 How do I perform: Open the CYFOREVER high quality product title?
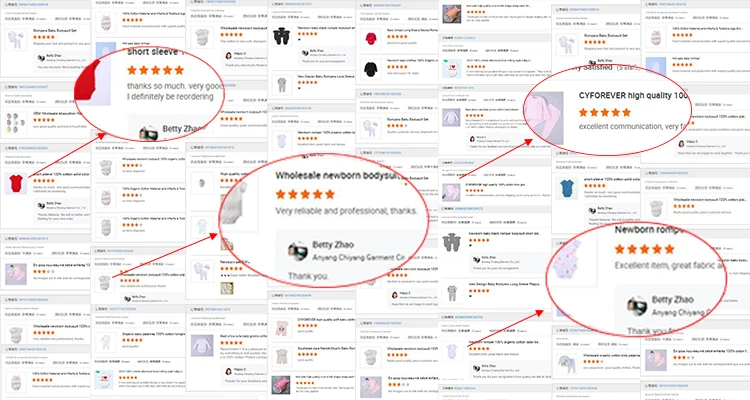pos(633,95)
